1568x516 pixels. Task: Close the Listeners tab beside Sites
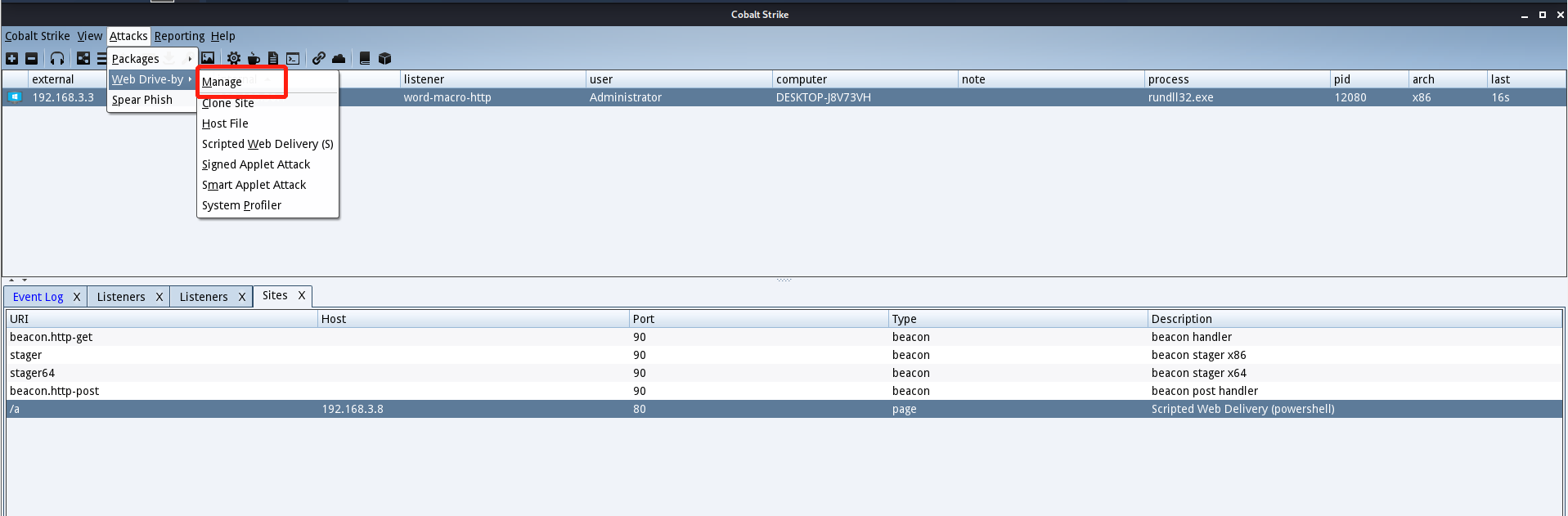(x=242, y=297)
